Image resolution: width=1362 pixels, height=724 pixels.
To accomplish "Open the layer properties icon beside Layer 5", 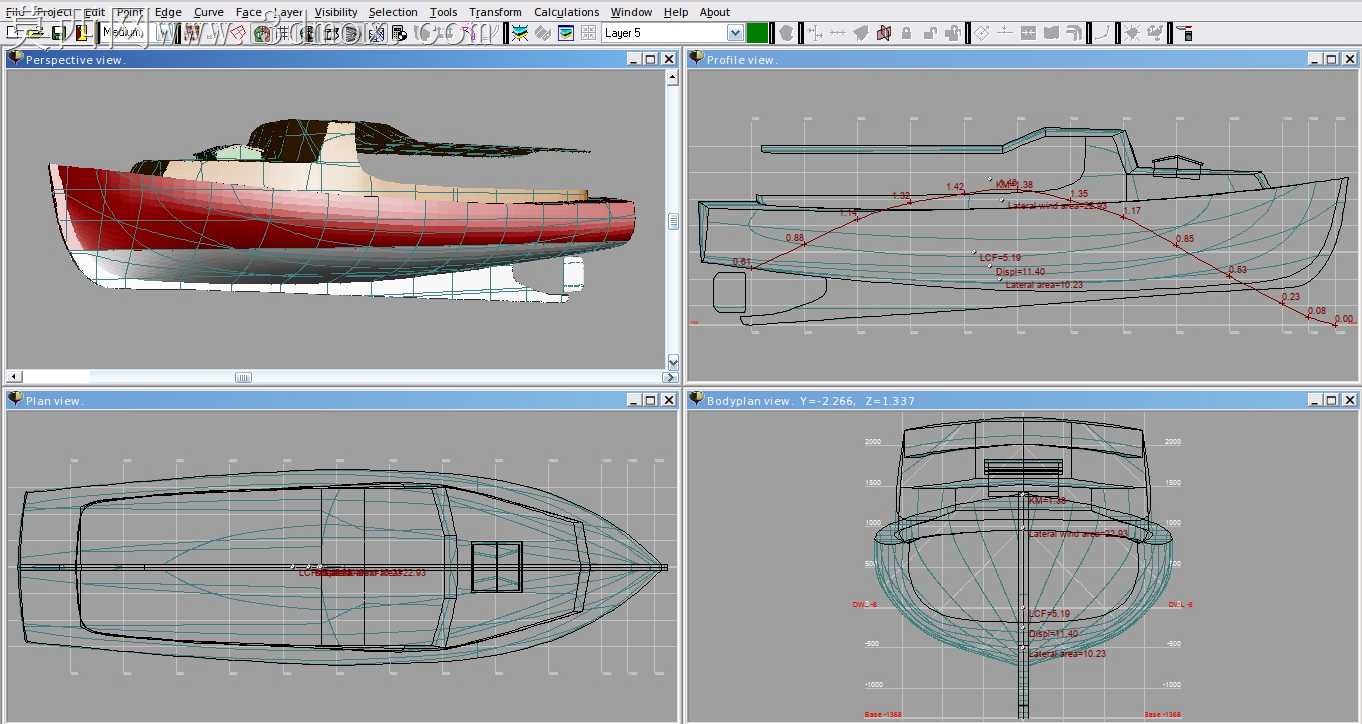I will pyautogui.click(x=566, y=33).
